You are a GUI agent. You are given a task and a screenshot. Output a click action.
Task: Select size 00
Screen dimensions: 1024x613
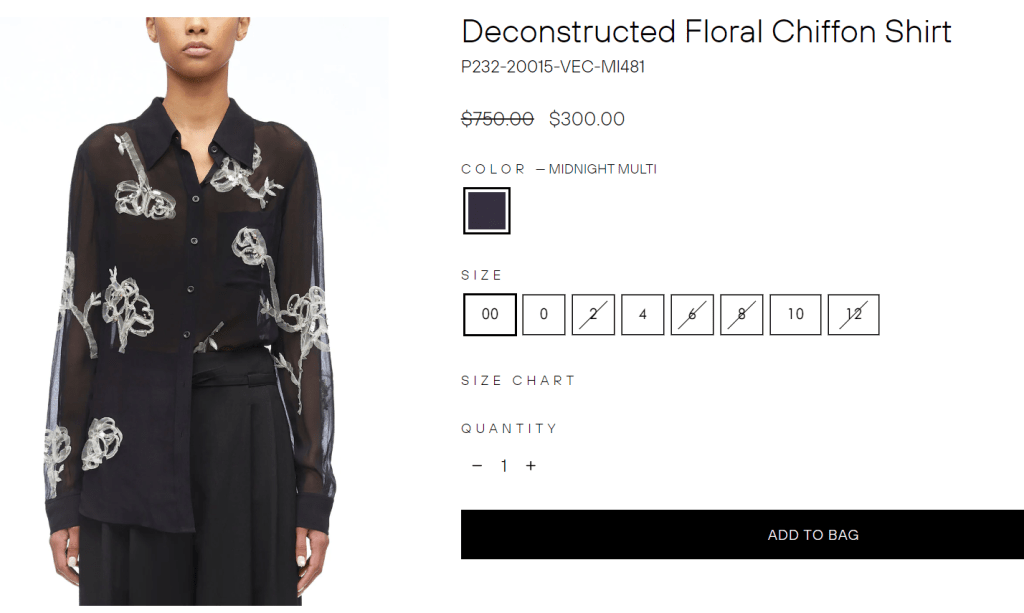click(x=490, y=314)
